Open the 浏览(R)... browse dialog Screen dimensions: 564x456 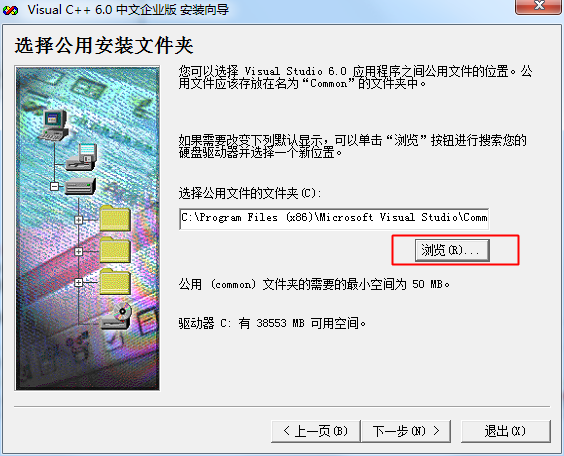(452, 250)
